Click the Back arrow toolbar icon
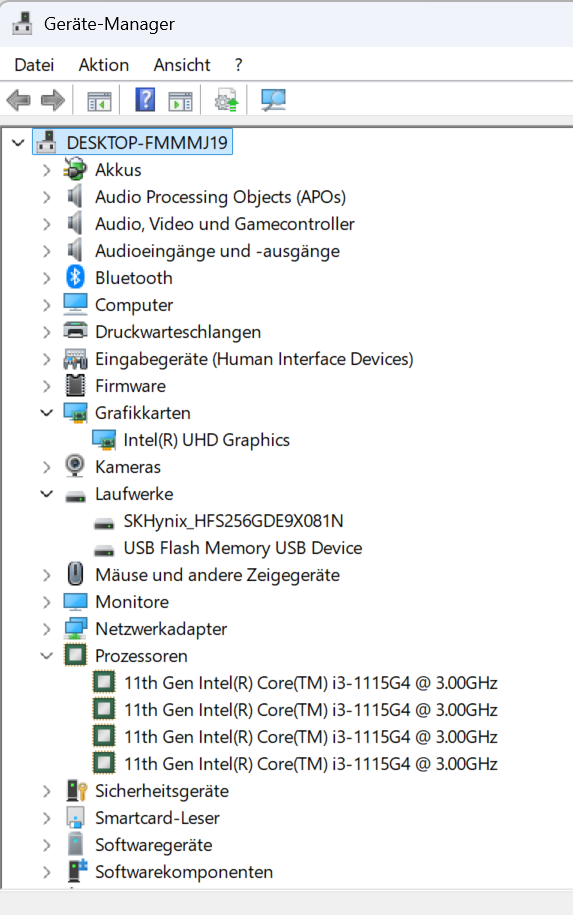Viewport: 573px width, 915px height. click(19, 100)
